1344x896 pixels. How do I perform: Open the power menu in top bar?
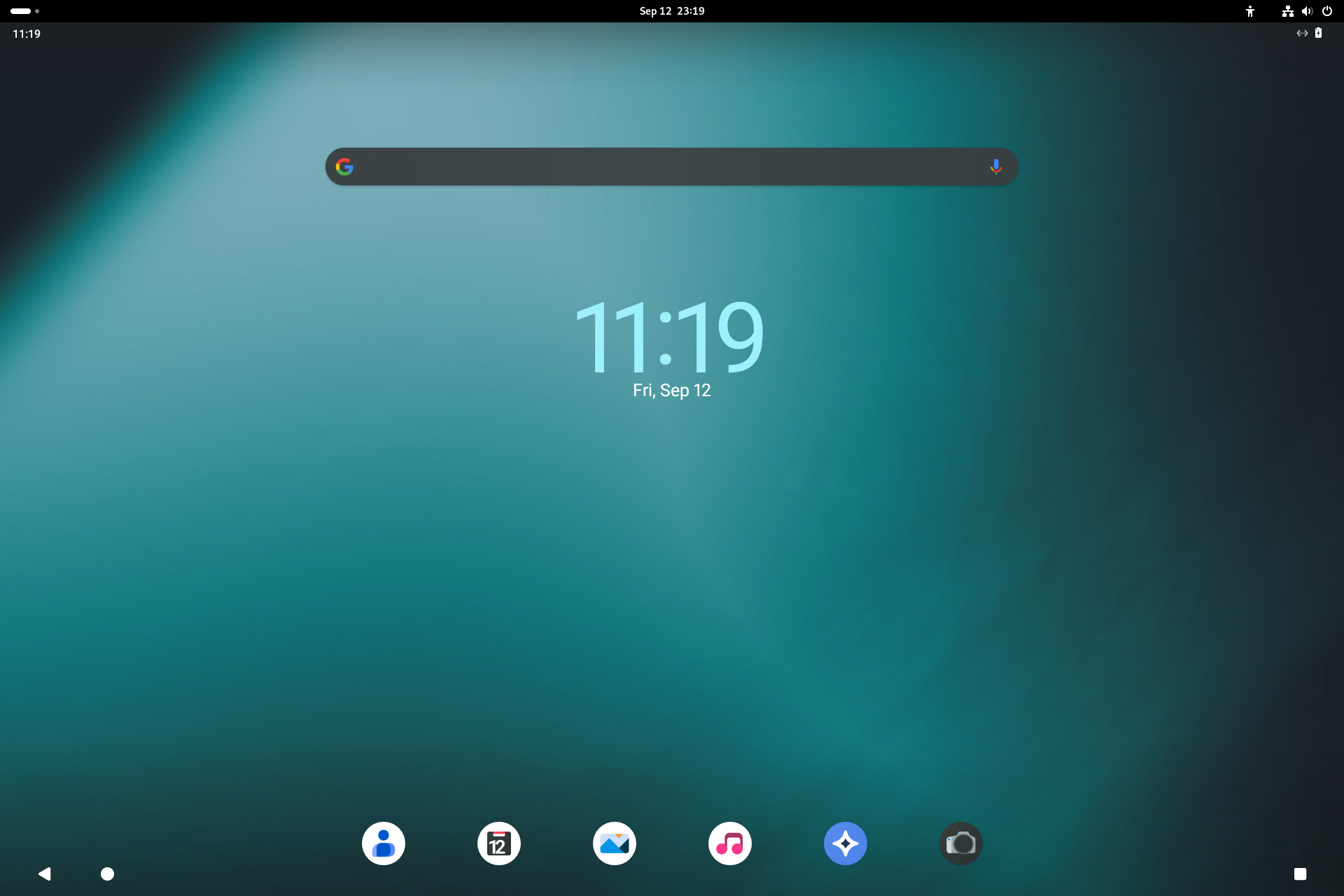tap(1326, 11)
